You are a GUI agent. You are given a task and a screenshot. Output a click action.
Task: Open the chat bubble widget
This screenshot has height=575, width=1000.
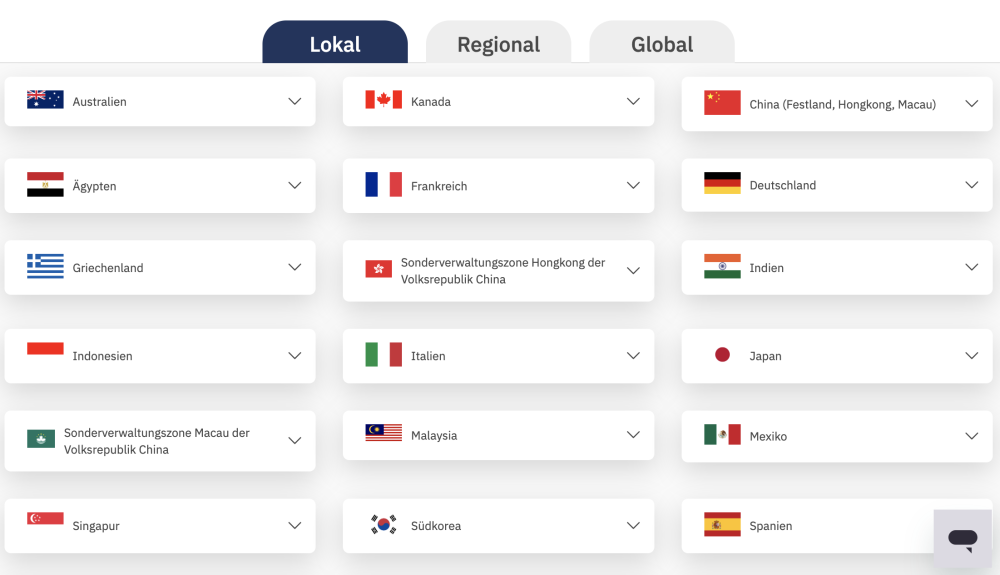[x=962, y=539]
